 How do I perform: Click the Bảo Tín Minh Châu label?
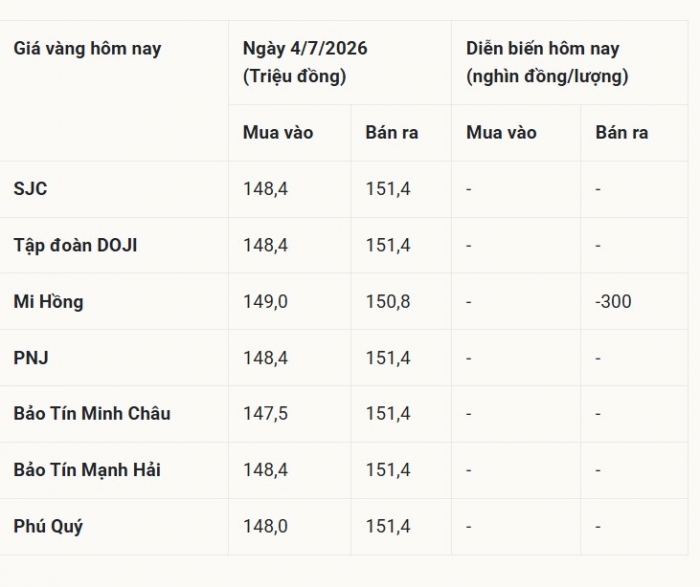coord(92,414)
